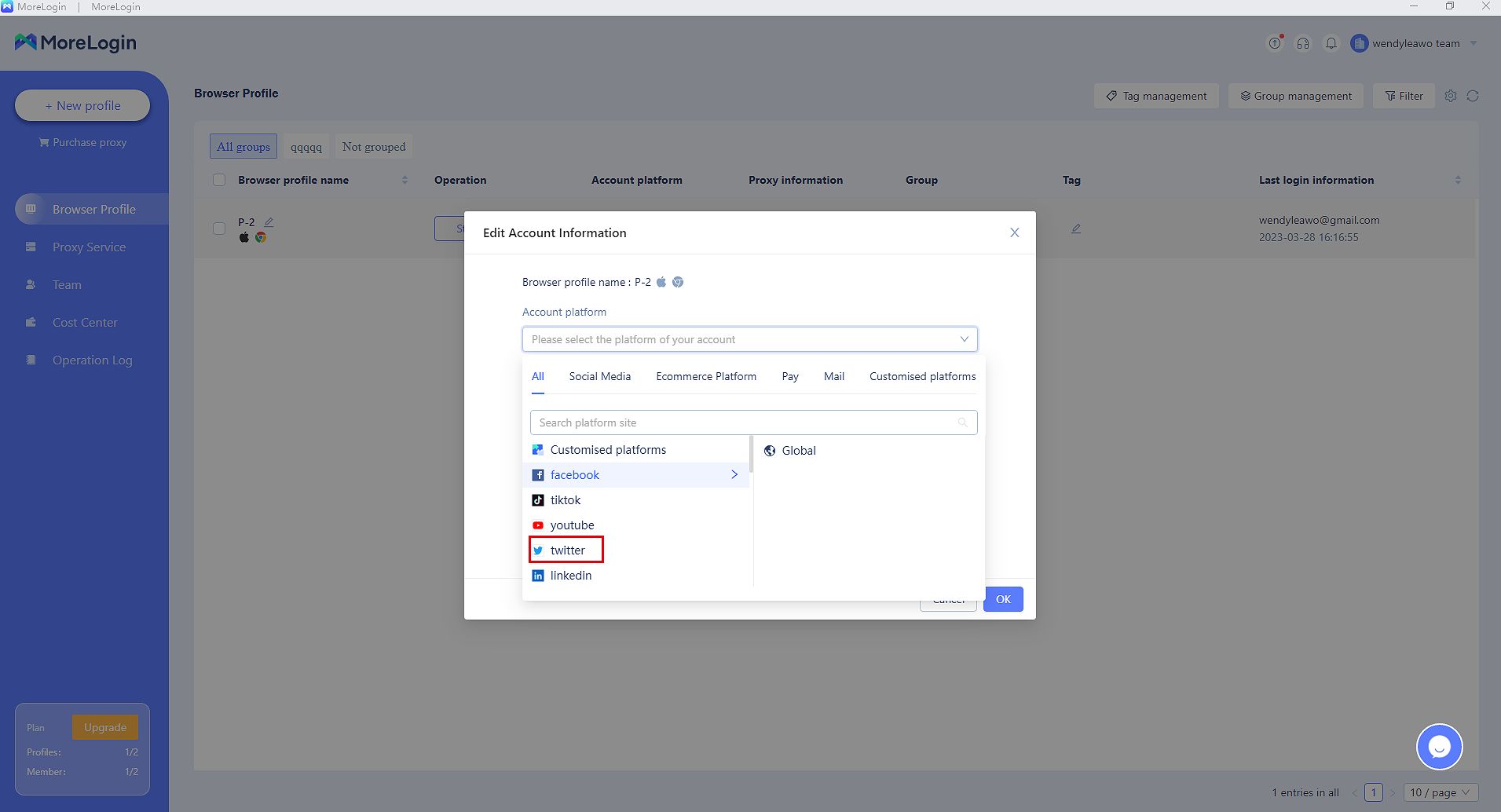Screen dimensions: 1501x812
Task: Click the P-2 profile name
Action: point(247,221)
